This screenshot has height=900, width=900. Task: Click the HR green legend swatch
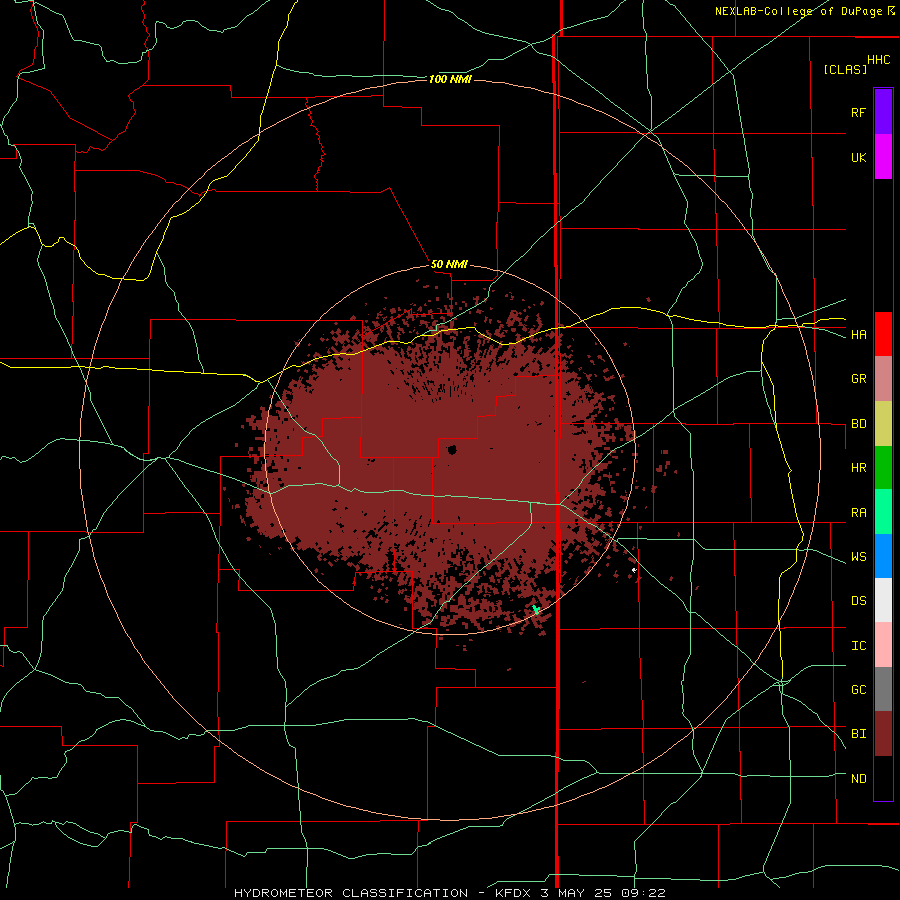pos(883,468)
